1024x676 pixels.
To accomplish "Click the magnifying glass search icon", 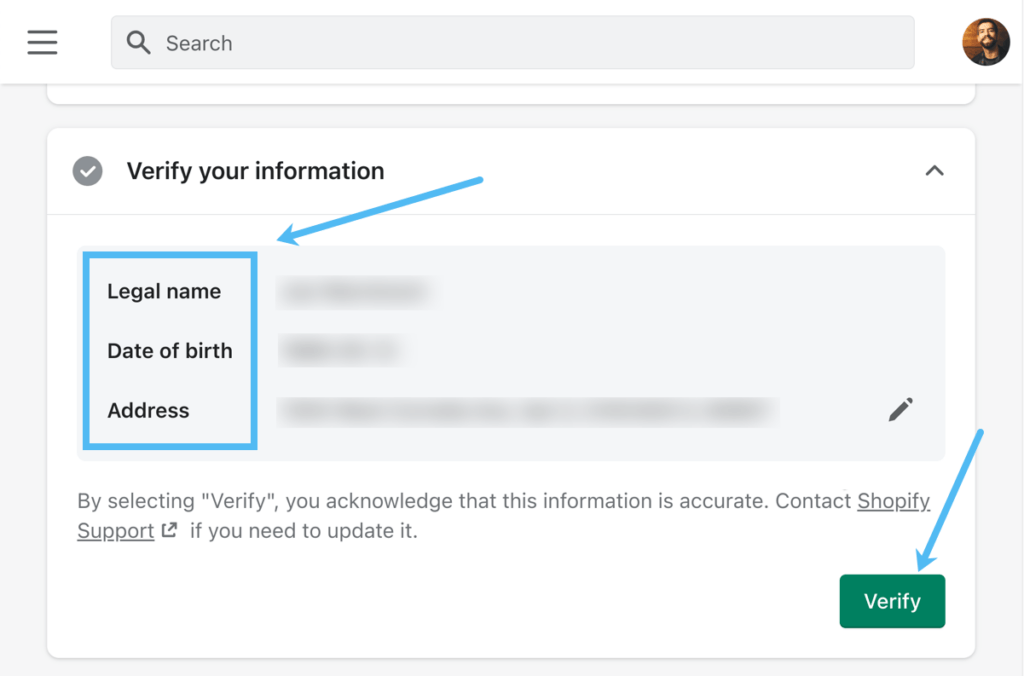I will point(139,43).
